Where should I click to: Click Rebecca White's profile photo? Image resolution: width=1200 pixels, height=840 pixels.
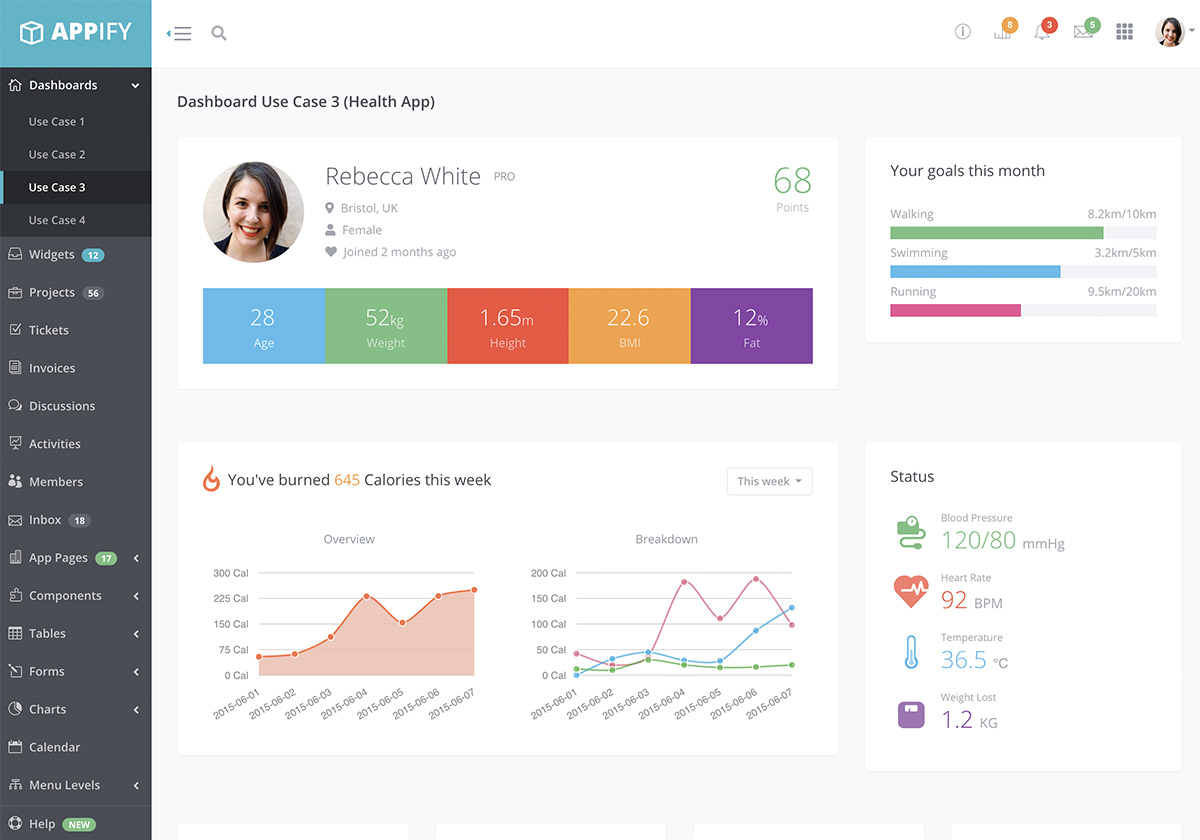point(253,212)
